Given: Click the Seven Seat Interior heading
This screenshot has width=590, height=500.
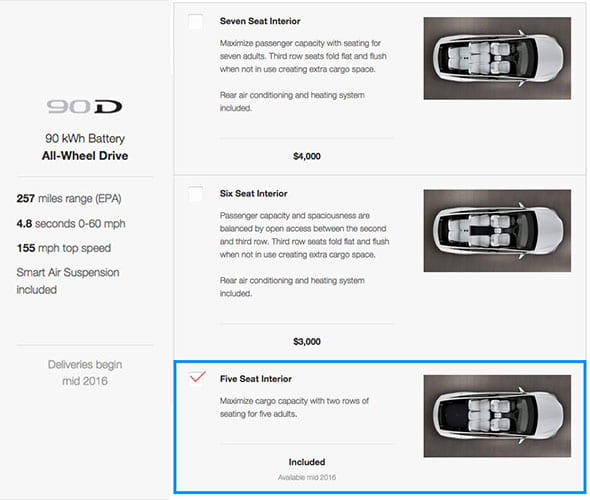Looking at the screenshot, I should point(260,21).
